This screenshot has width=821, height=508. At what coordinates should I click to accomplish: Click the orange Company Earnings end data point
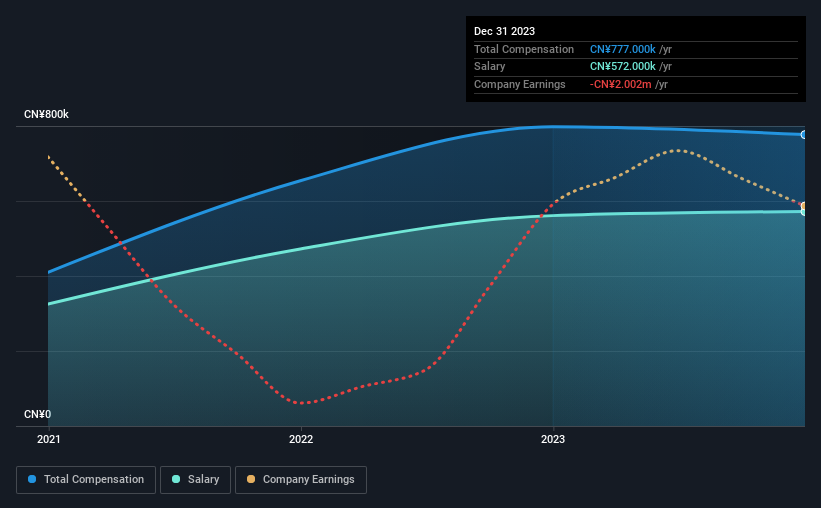click(804, 205)
